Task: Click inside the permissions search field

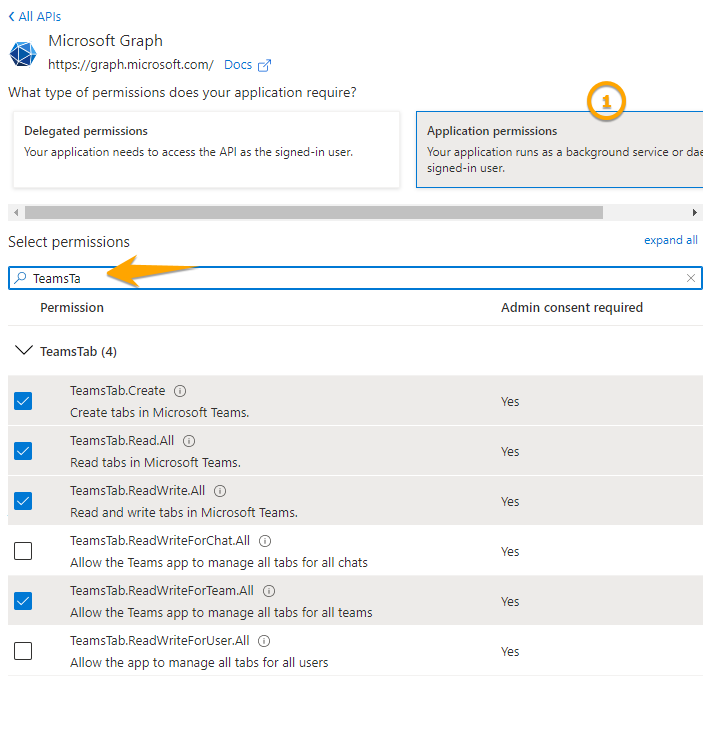Action: click(x=350, y=278)
